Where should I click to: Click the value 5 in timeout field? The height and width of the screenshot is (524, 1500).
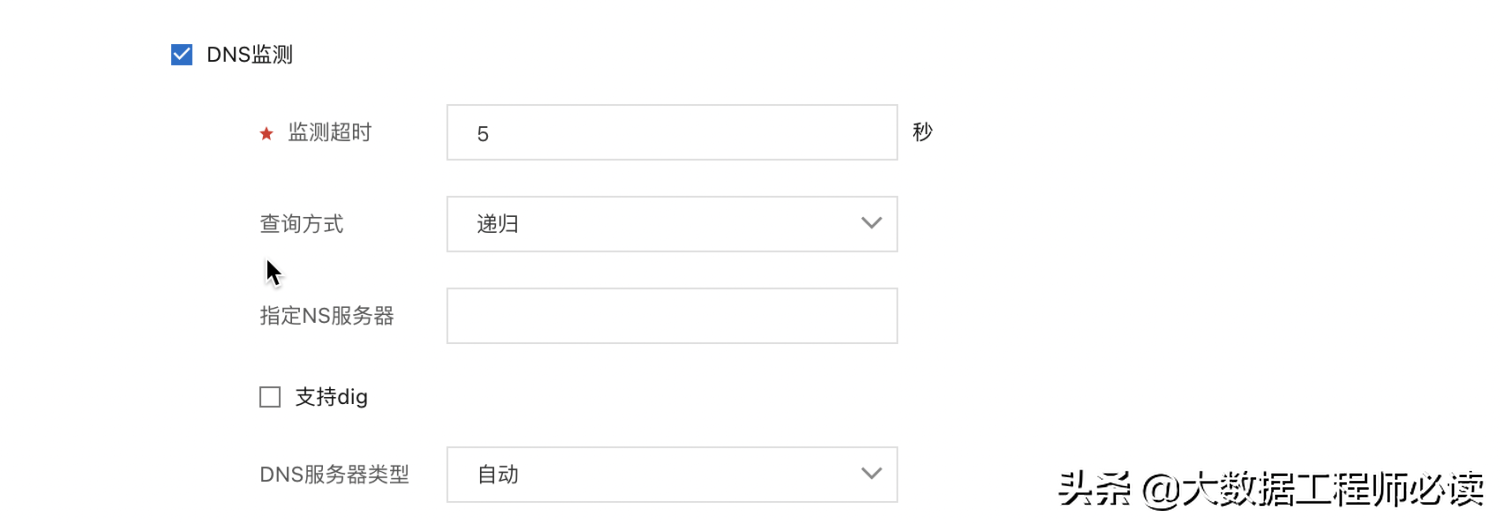click(x=483, y=134)
